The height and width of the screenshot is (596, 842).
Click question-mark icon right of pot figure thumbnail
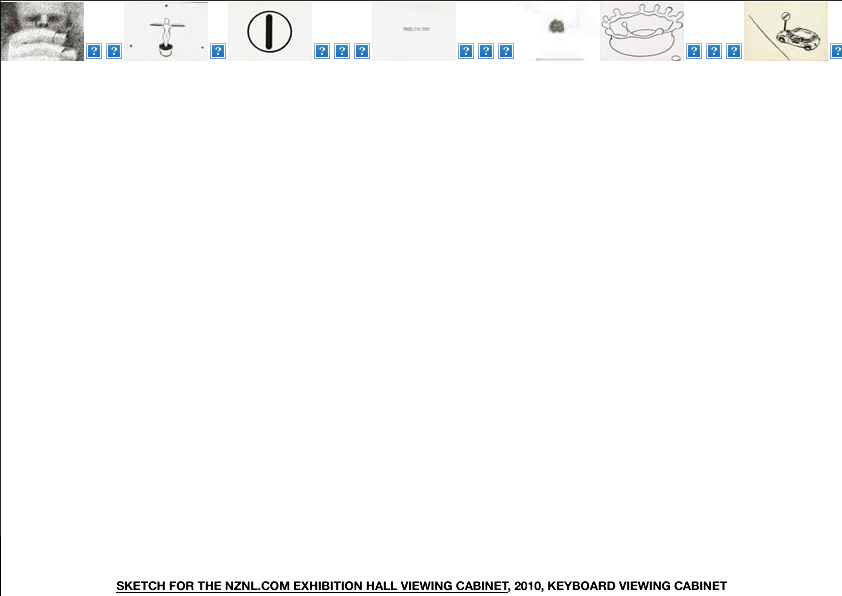[x=218, y=51]
